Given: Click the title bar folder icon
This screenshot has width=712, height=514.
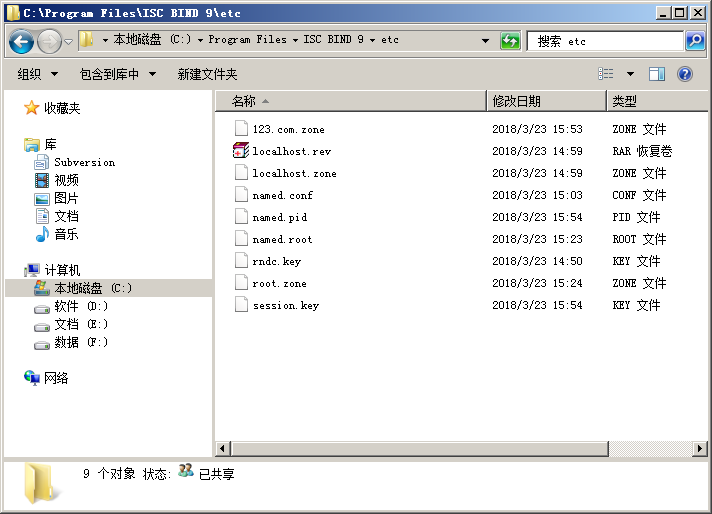Looking at the screenshot, I should pos(13,12).
